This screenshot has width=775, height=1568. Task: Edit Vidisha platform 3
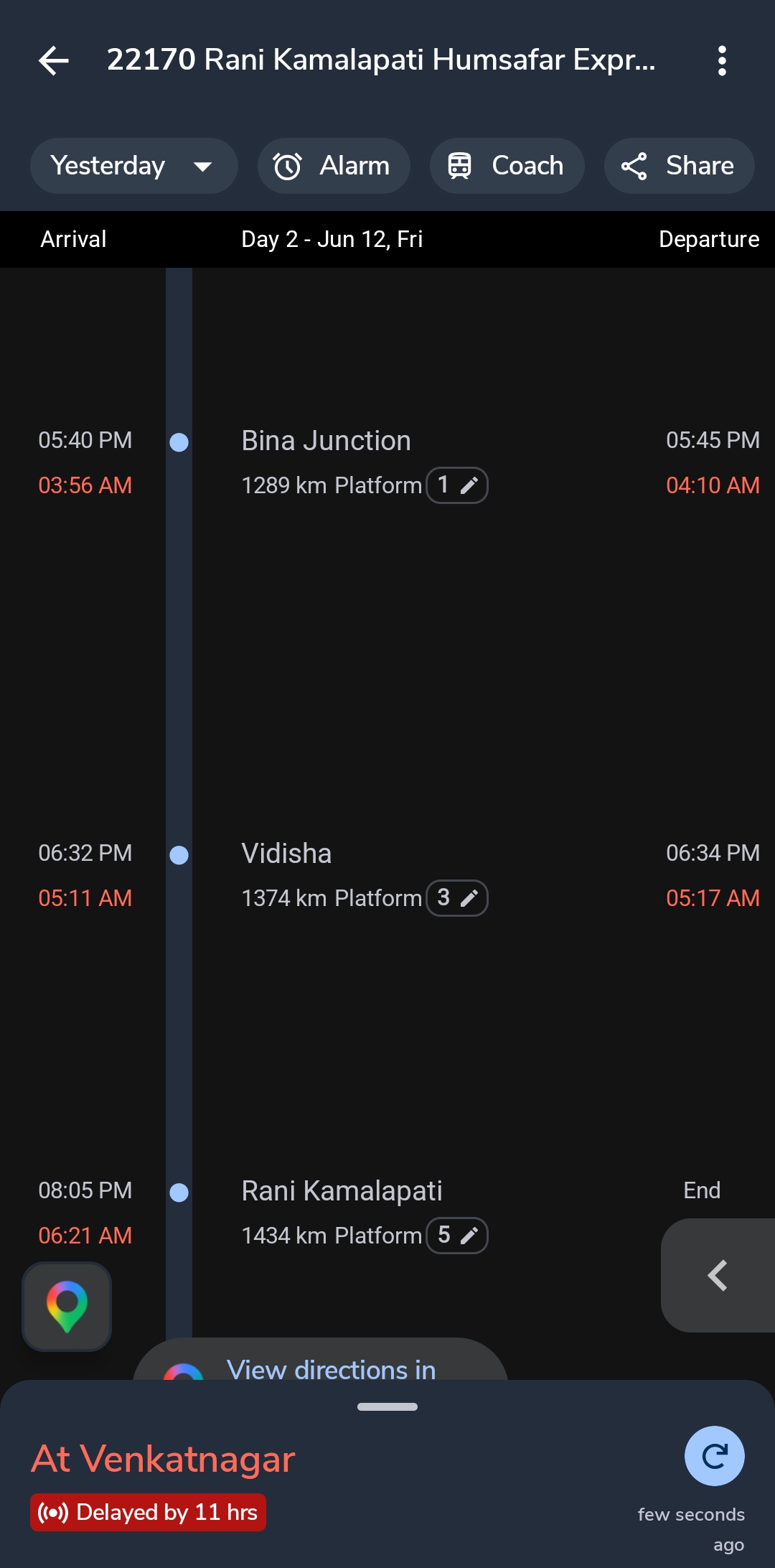[x=457, y=898]
